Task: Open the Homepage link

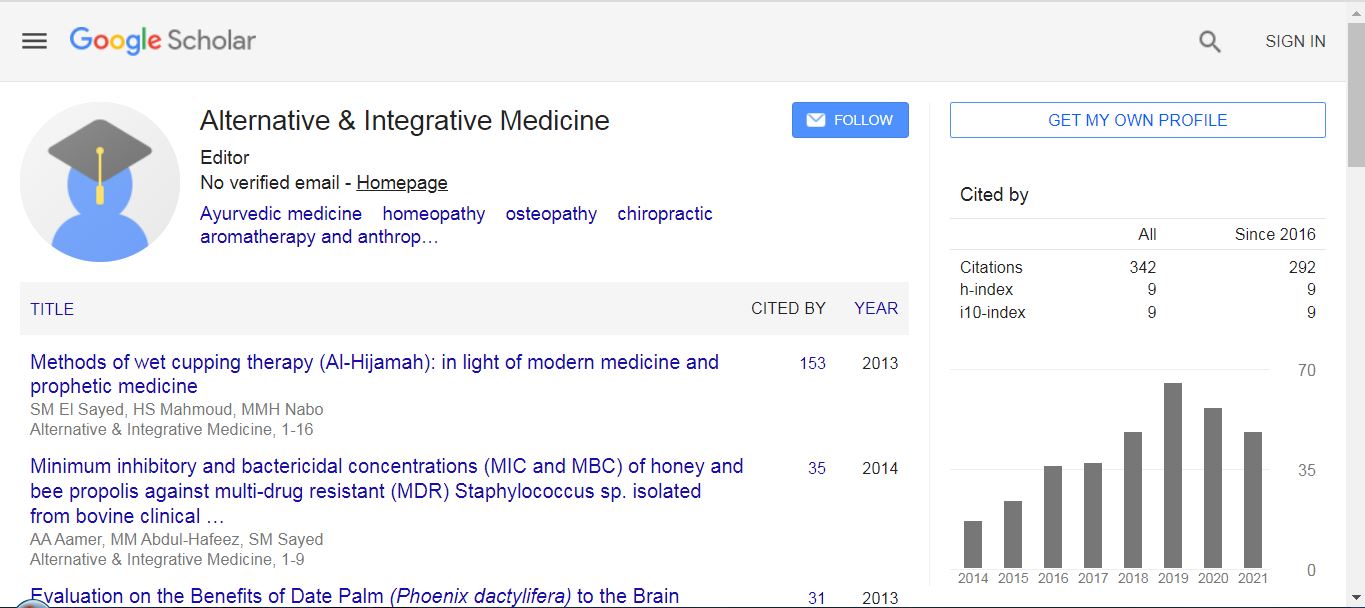Action: (402, 183)
